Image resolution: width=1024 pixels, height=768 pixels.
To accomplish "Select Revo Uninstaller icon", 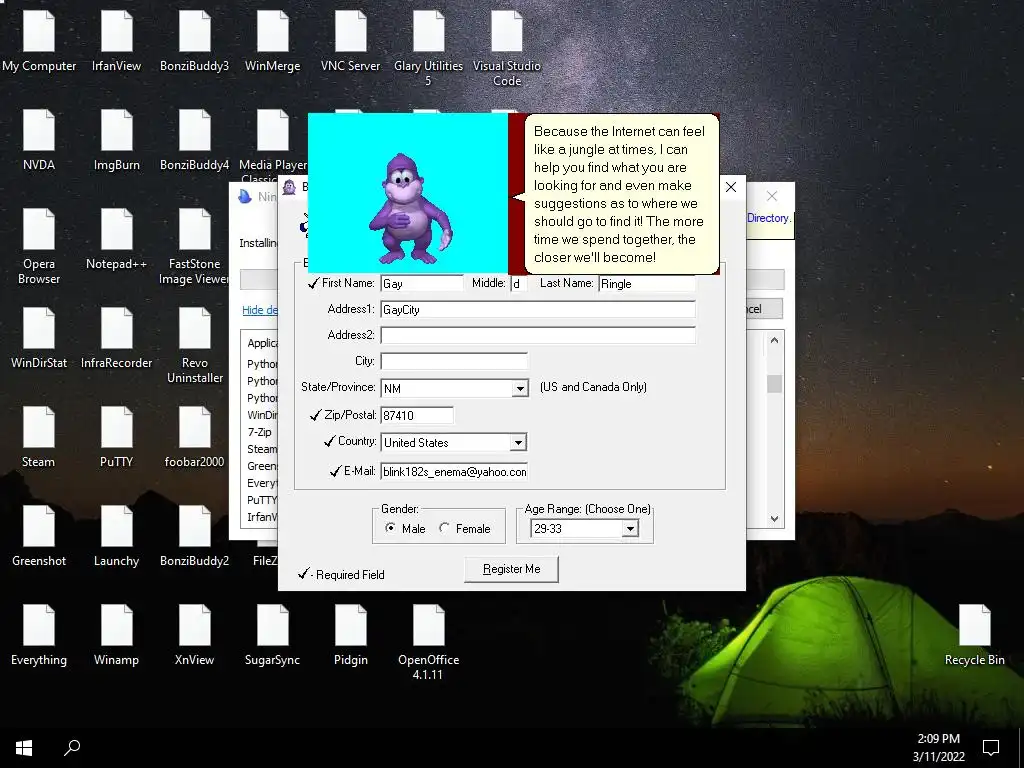I will coord(195,346).
